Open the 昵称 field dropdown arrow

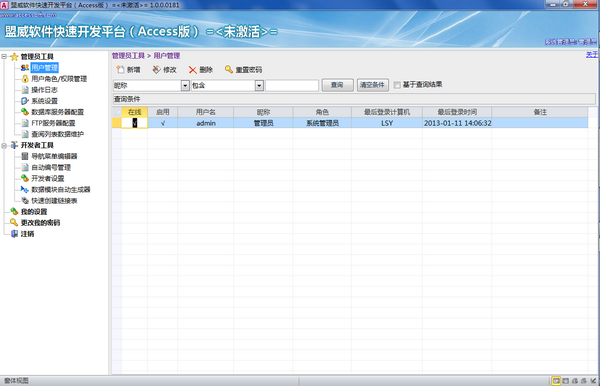(x=185, y=85)
